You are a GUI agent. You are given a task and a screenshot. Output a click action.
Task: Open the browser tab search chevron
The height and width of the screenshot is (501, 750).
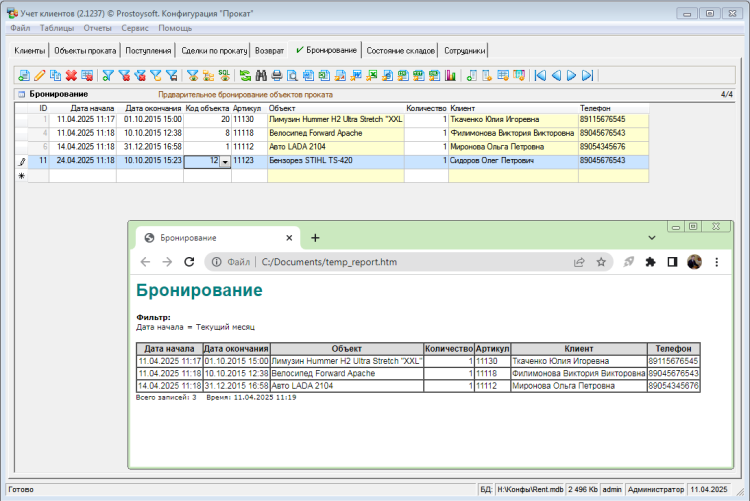point(652,237)
